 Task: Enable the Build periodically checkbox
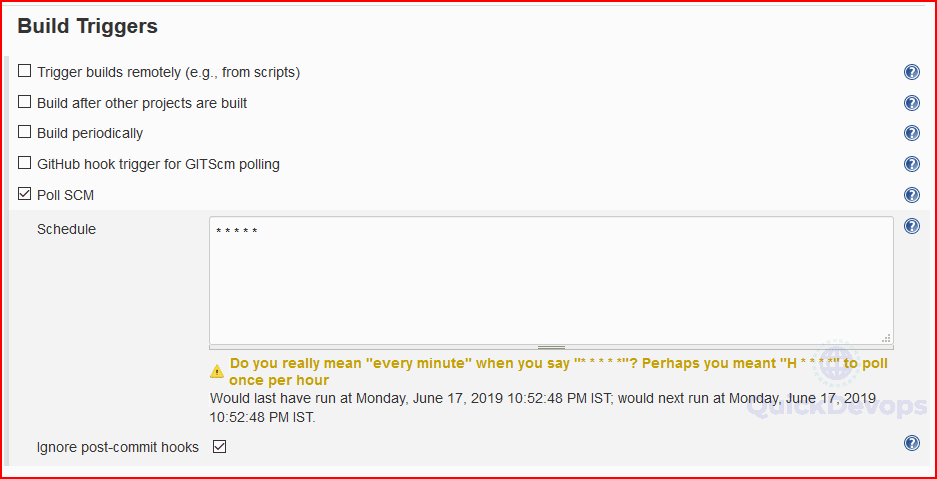point(24,131)
